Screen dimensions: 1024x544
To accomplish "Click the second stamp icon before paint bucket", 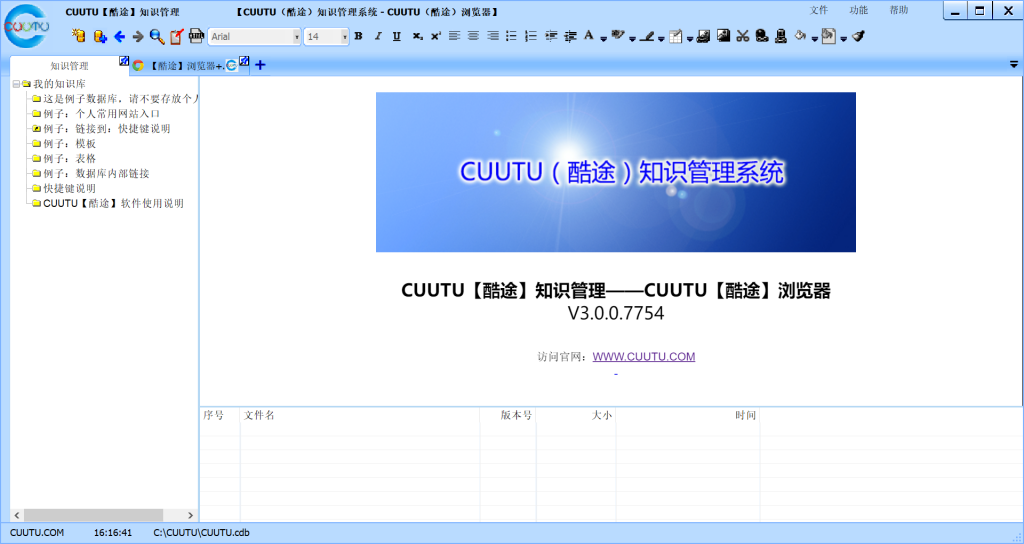I will (780, 37).
